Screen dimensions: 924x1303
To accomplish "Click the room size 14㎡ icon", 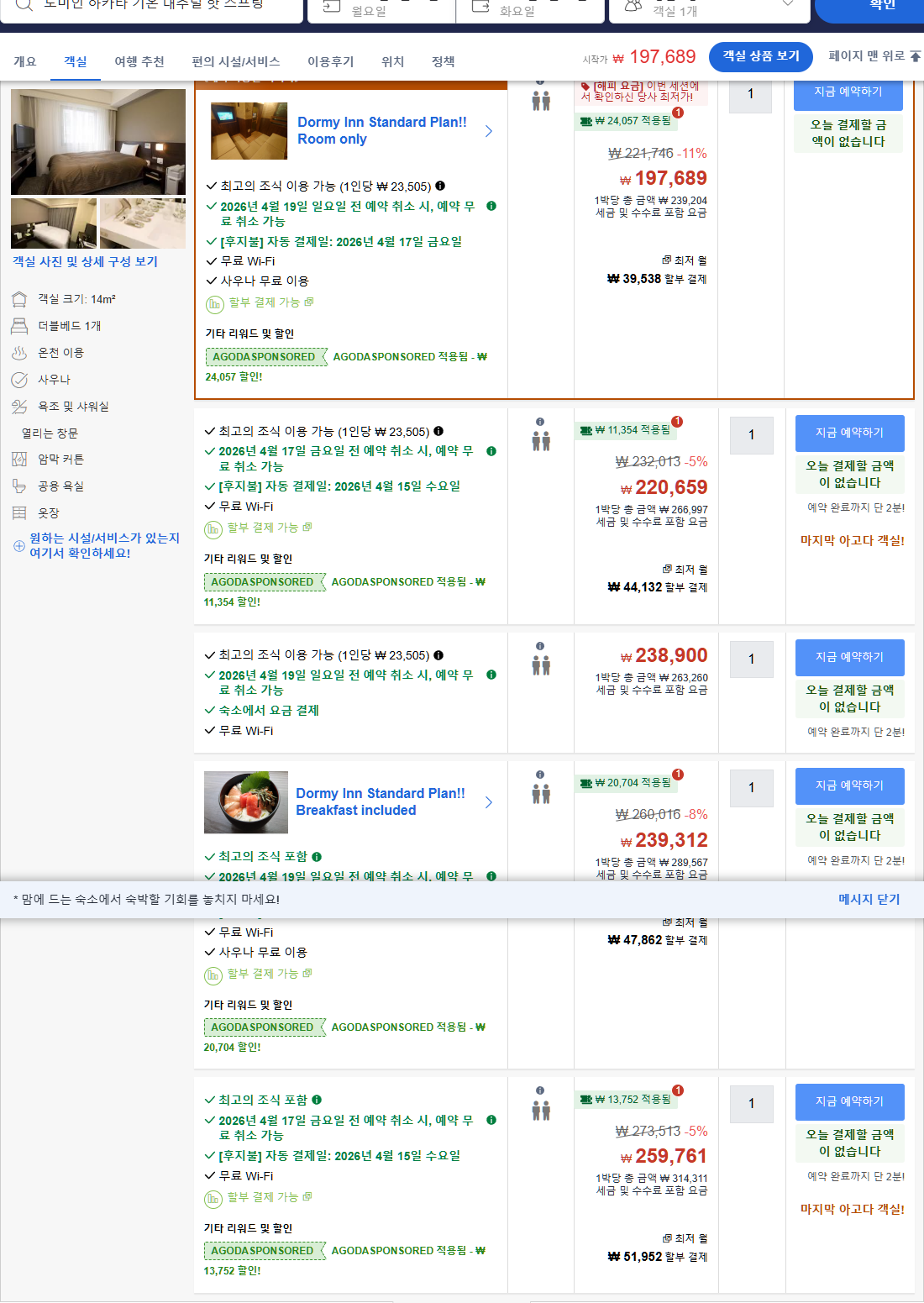I will (18, 297).
